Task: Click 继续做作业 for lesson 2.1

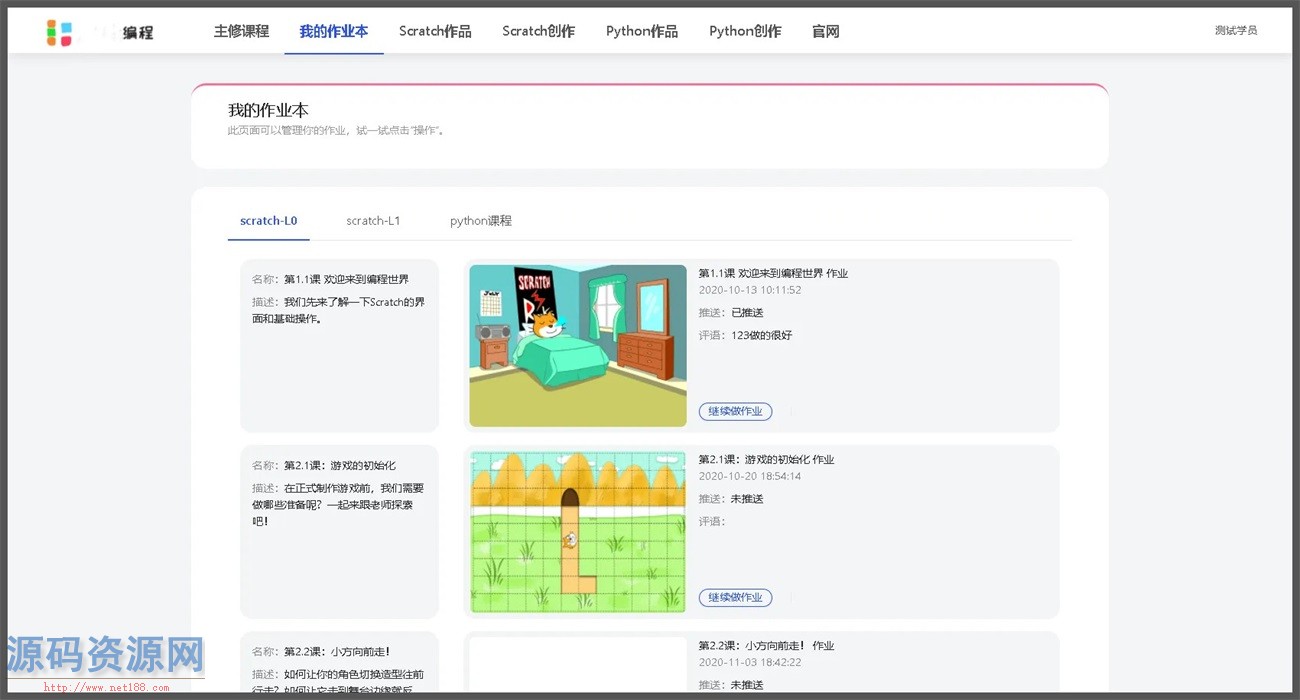Action: (x=735, y=597)
